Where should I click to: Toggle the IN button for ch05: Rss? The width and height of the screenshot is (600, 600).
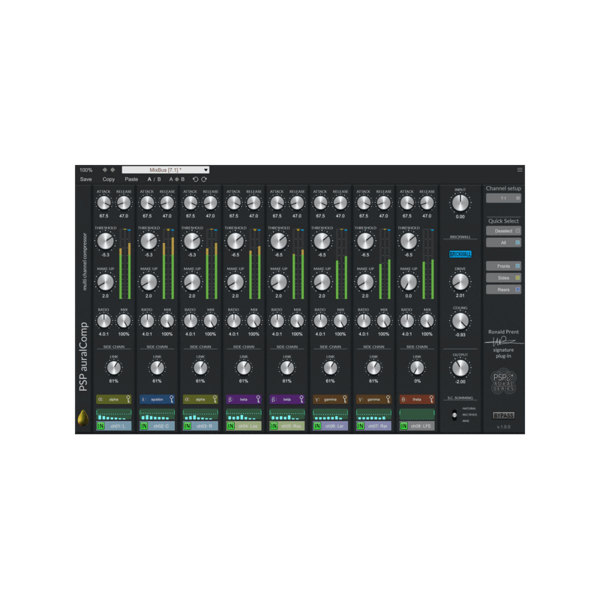pyautogui.click(x=274, y=426)
